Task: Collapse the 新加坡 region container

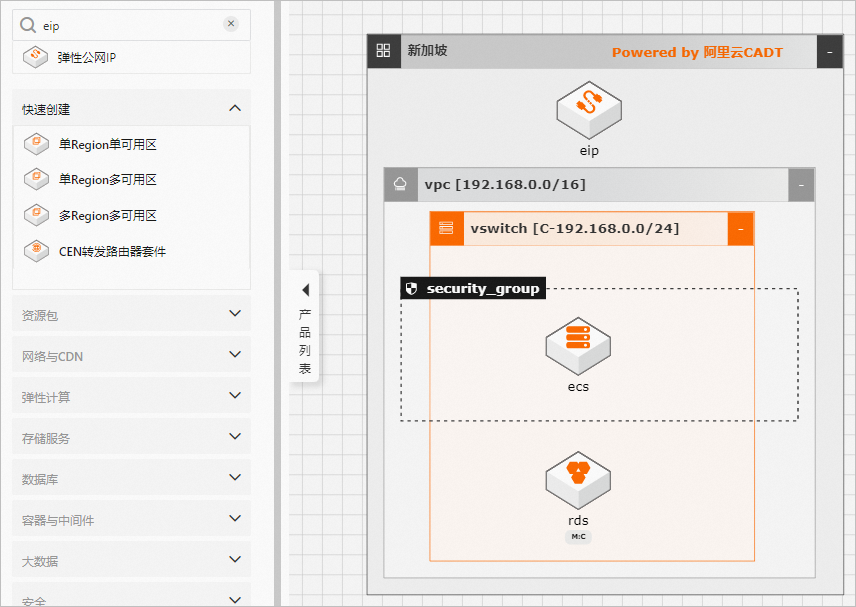Action: coord(829,52)
